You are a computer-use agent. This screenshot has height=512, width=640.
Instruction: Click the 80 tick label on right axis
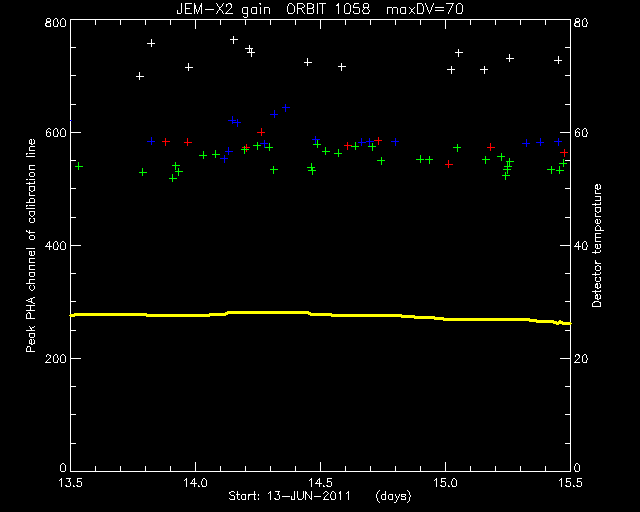point(581,22)
